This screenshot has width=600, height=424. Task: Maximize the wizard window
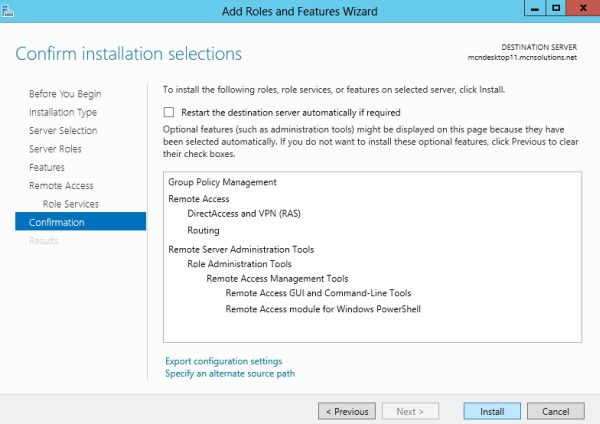[x=554, y=11]
